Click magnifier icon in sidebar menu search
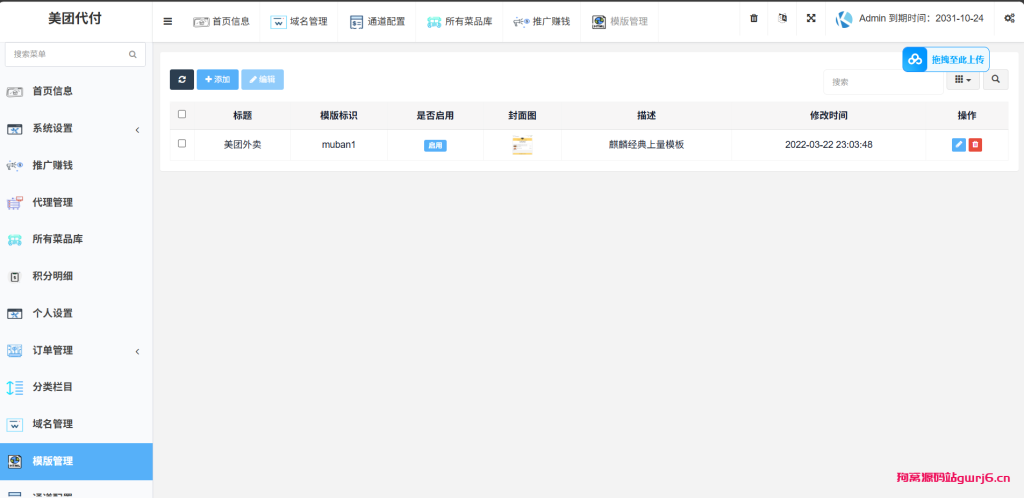The height and width of the screenshot is (498, 1024). click(x=133, y=55)
